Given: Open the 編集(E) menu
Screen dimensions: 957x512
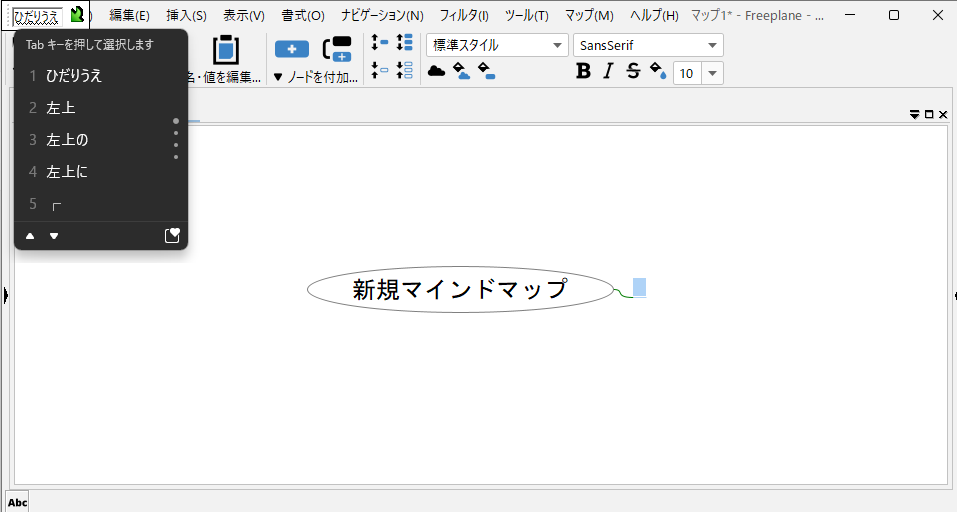Looking at the screenshot, I should point(129,16).
